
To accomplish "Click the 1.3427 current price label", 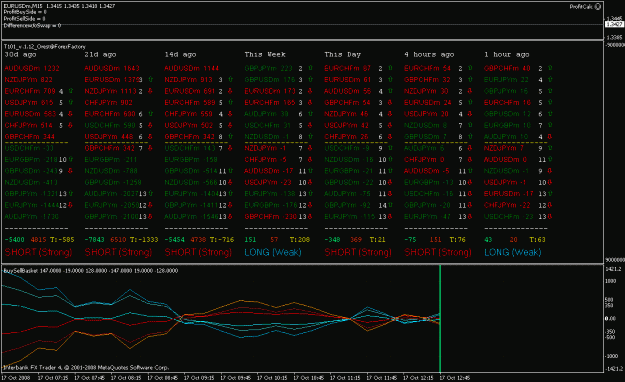I will coord(614,24).
